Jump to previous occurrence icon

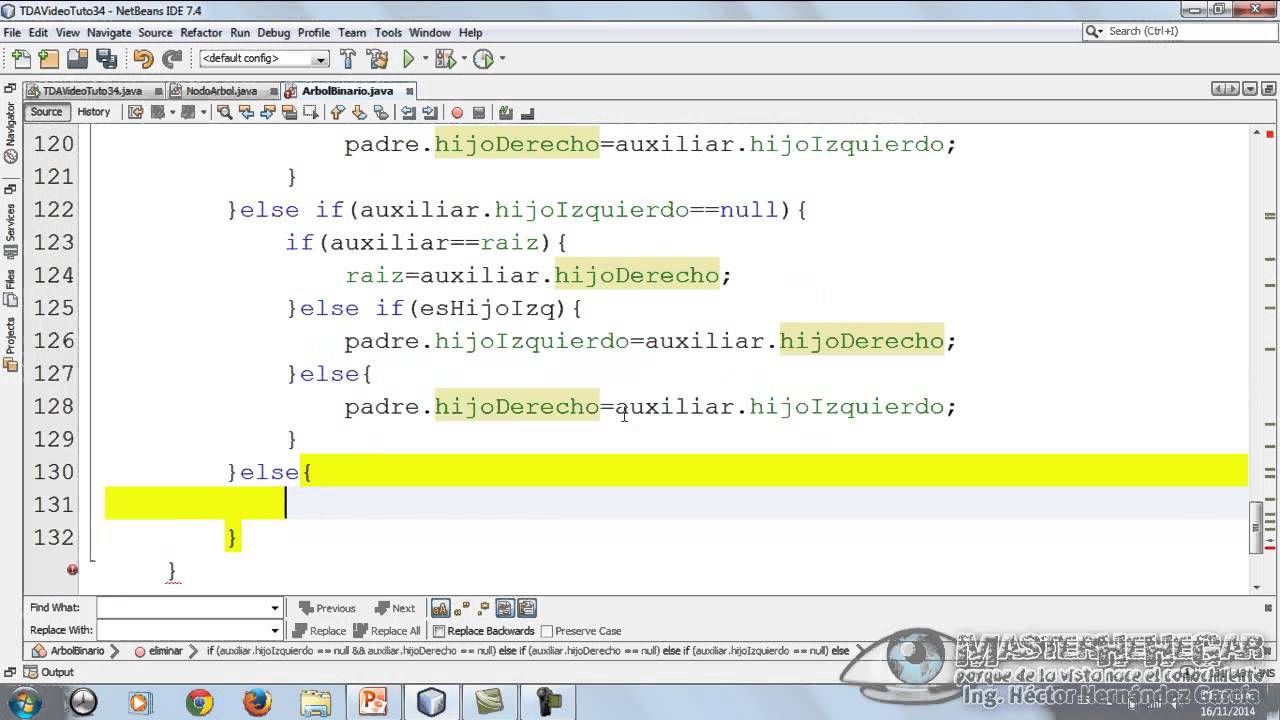246,112
